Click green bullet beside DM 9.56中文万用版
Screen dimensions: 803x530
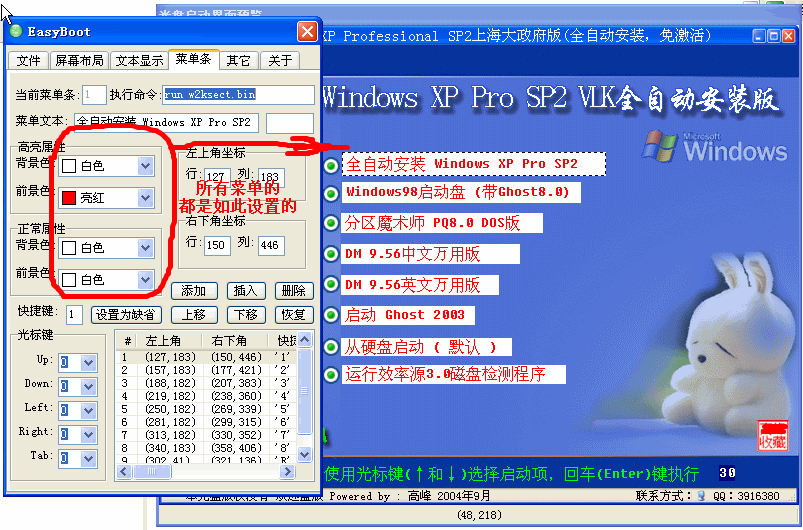click(x=331, y=254)
